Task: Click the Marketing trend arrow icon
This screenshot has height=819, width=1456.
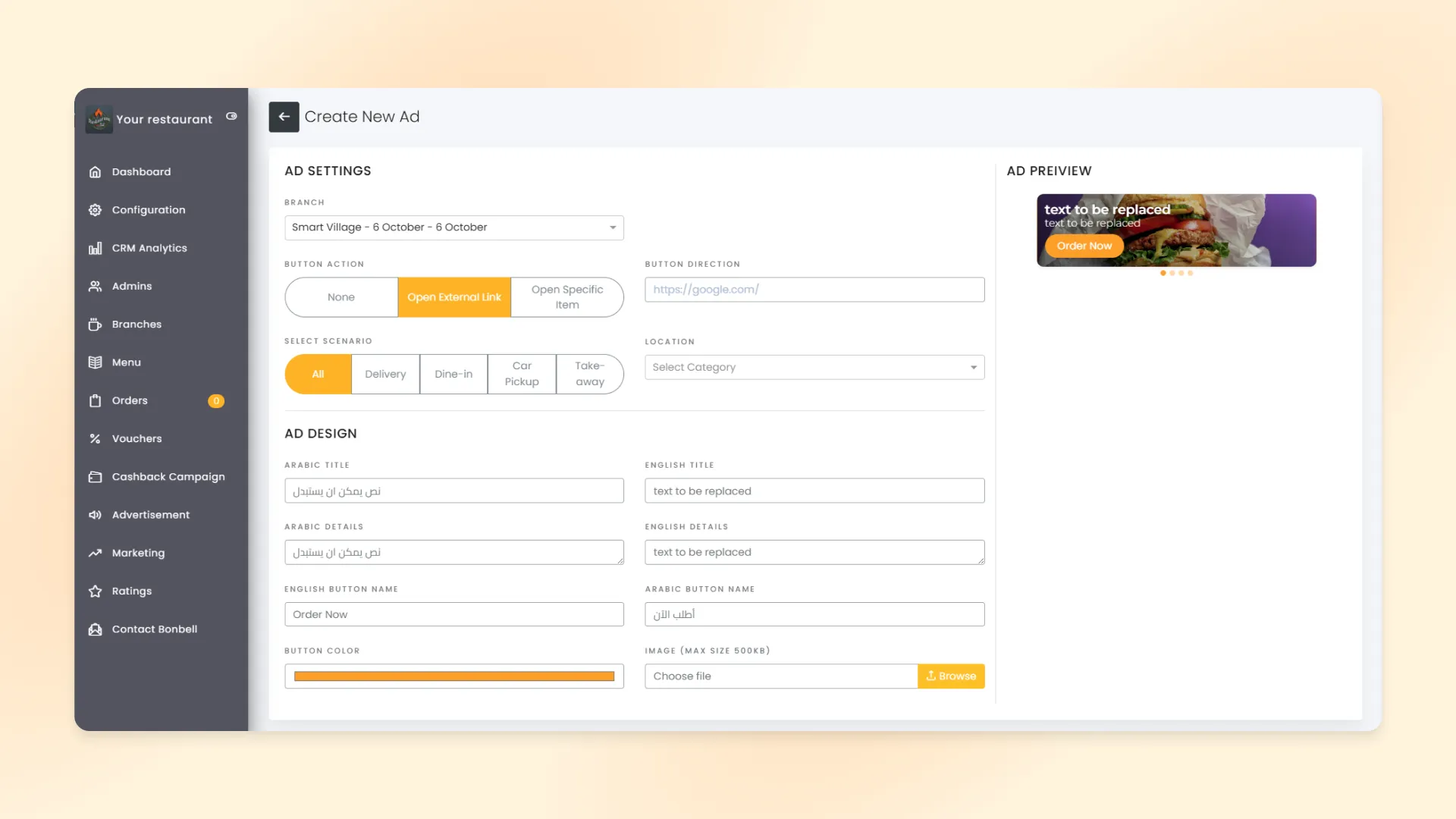Action: (x=95, y=553)
